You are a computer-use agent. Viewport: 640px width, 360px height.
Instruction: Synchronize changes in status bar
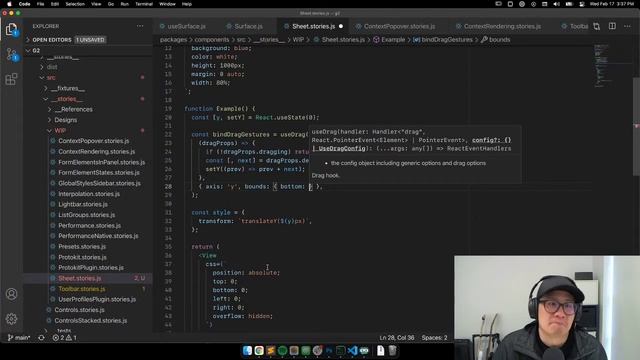[x=41, y=338]
